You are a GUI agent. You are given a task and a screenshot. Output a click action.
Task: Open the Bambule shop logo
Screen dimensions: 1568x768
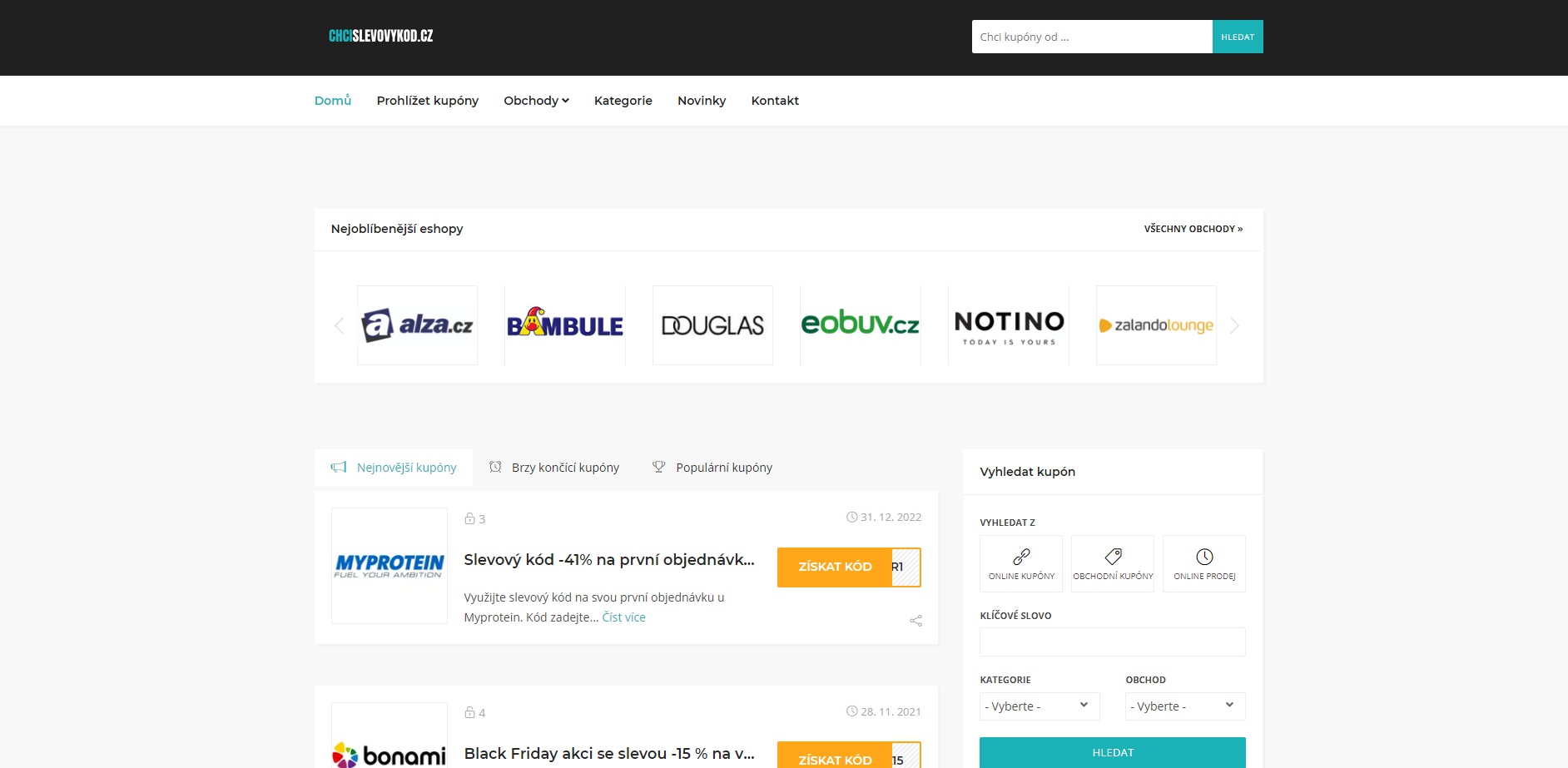(x=565, y=325)
